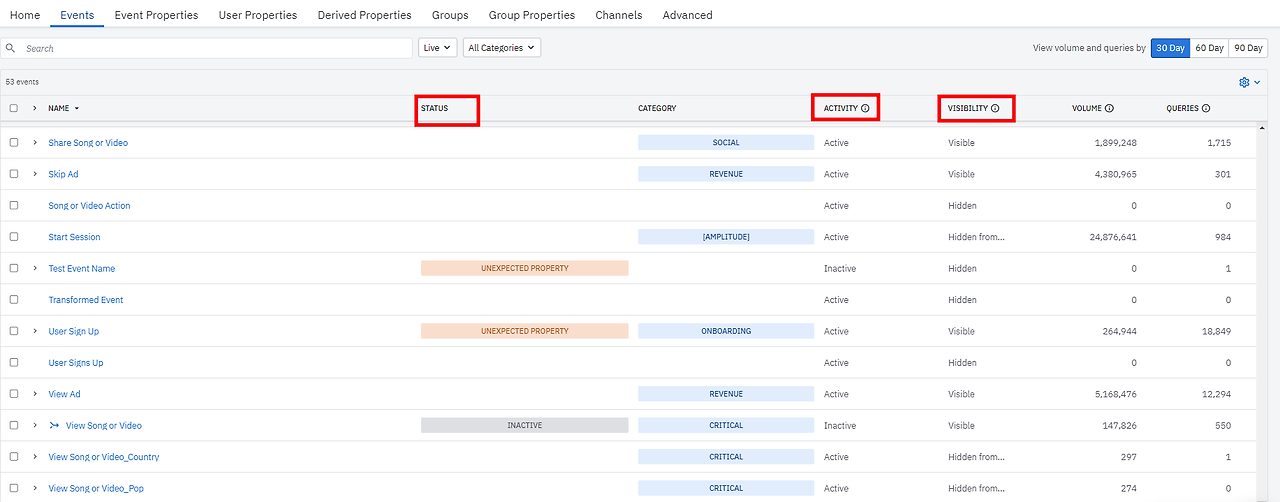Open the Transformed Event link
Image resolution: width=1280 pixels, height=502 pixels.
click(85, 300)
